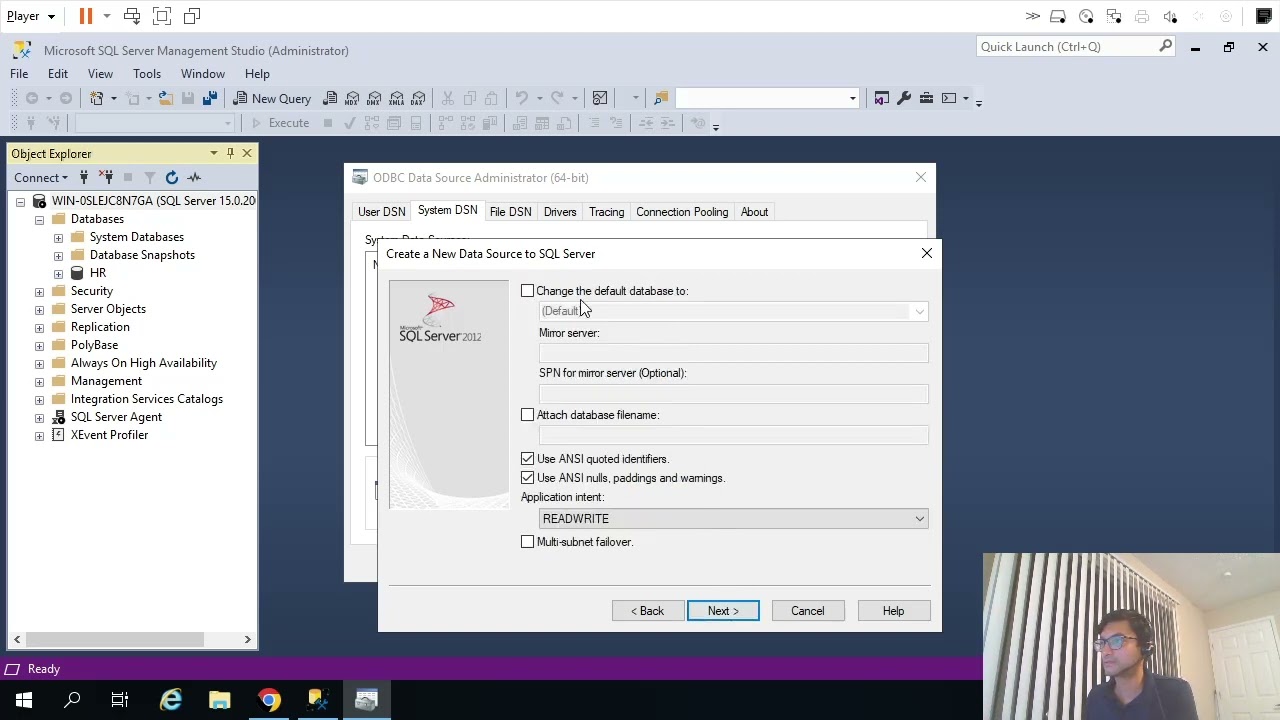This screenshot has height=720, width=1280.
Task: Switch to the Drivers tab
Action: tap(560, 212)
